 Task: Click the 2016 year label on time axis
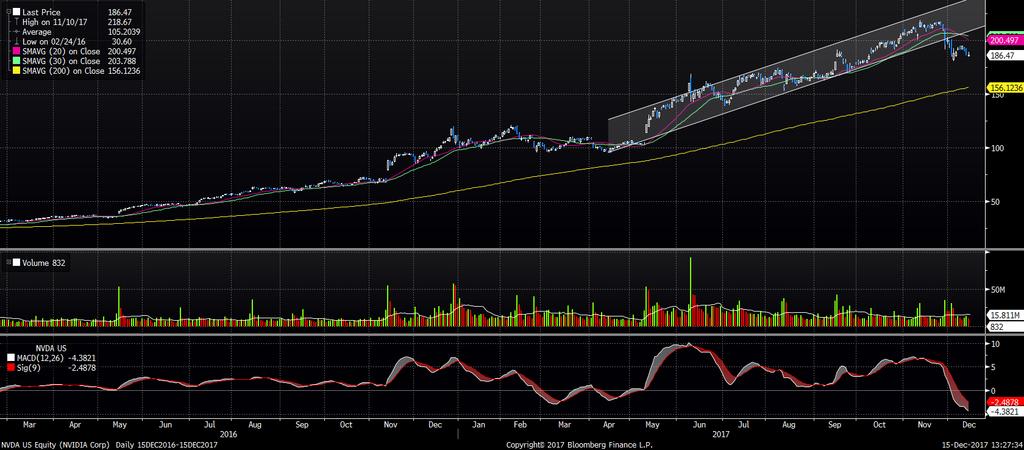[x=228, y=434]
